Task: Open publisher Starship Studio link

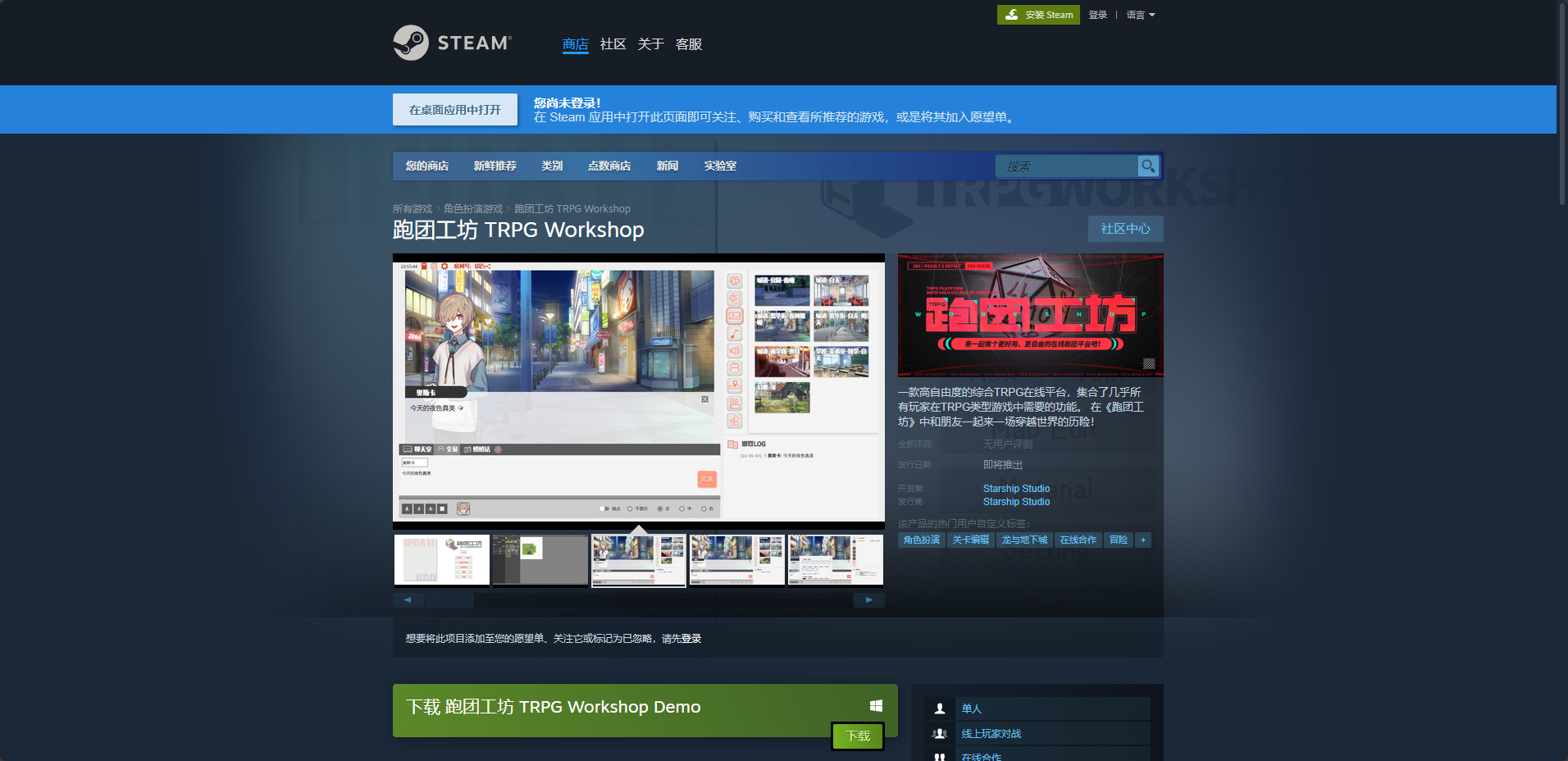Action: (x=1016, y=502)
